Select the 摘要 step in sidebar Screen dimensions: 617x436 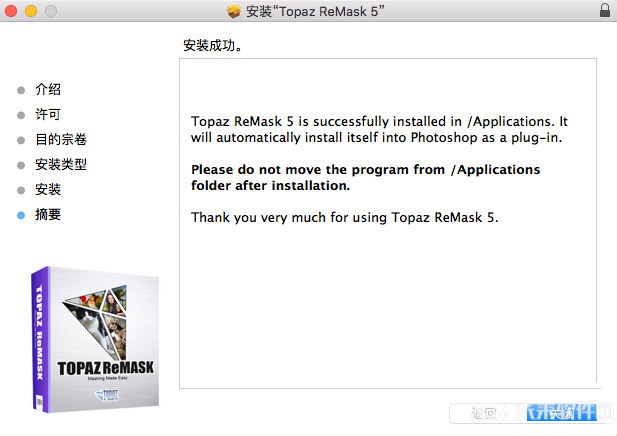click(48, 214)
